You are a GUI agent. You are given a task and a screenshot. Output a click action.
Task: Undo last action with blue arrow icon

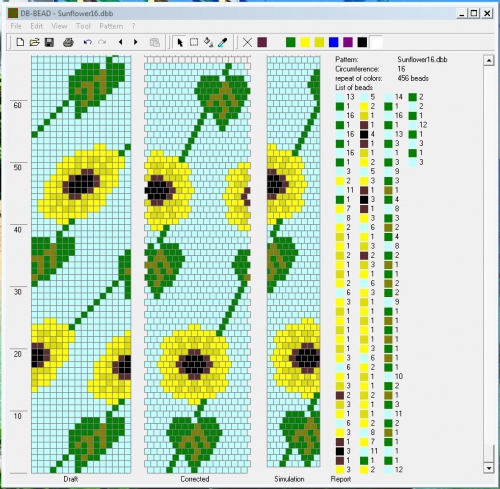click(x=88, y=42)
